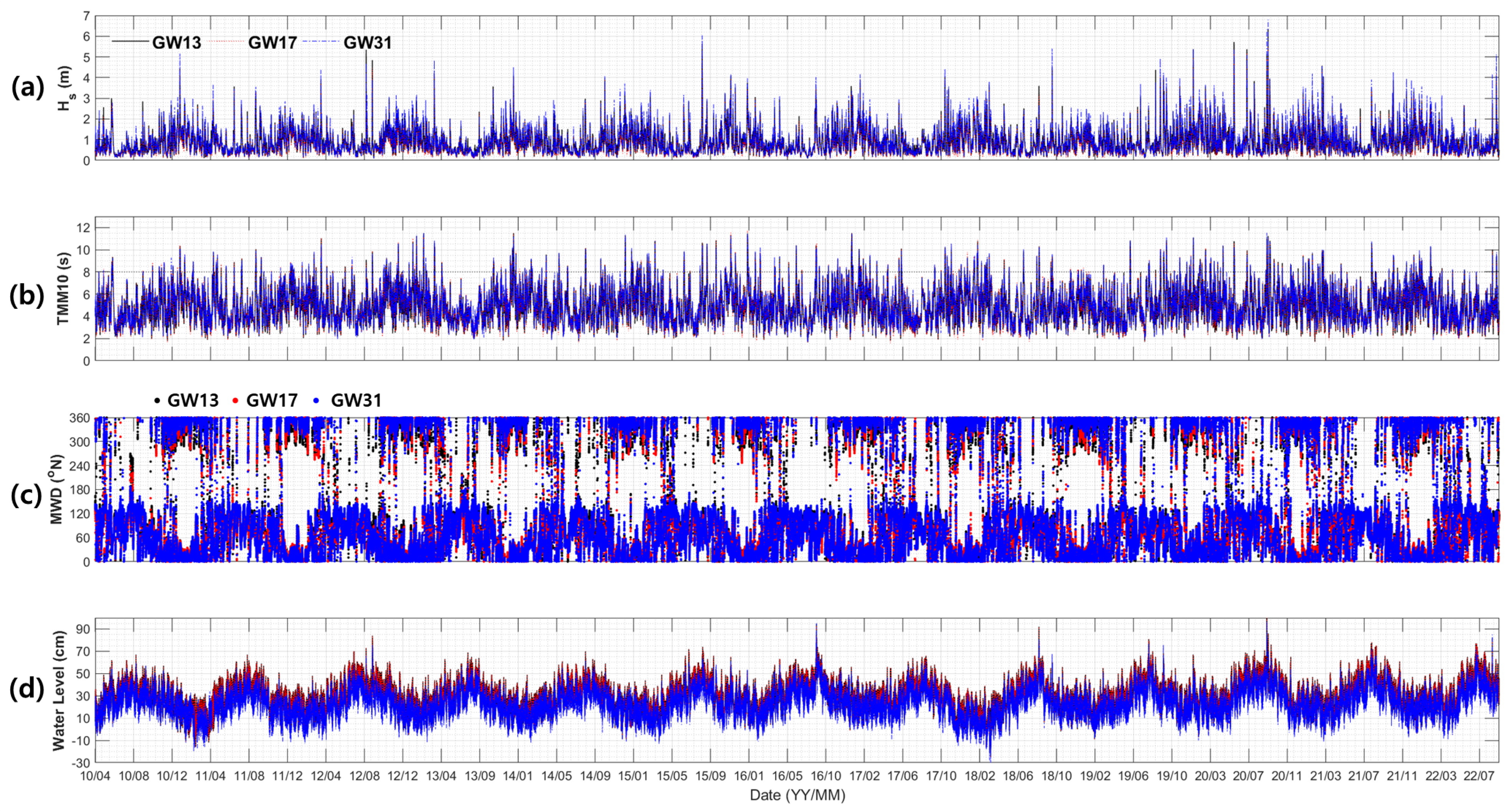This screenshot has height=812, width=1510.
Task: Click the 10/08 date tick label
Action: click(x=134, y=776)
